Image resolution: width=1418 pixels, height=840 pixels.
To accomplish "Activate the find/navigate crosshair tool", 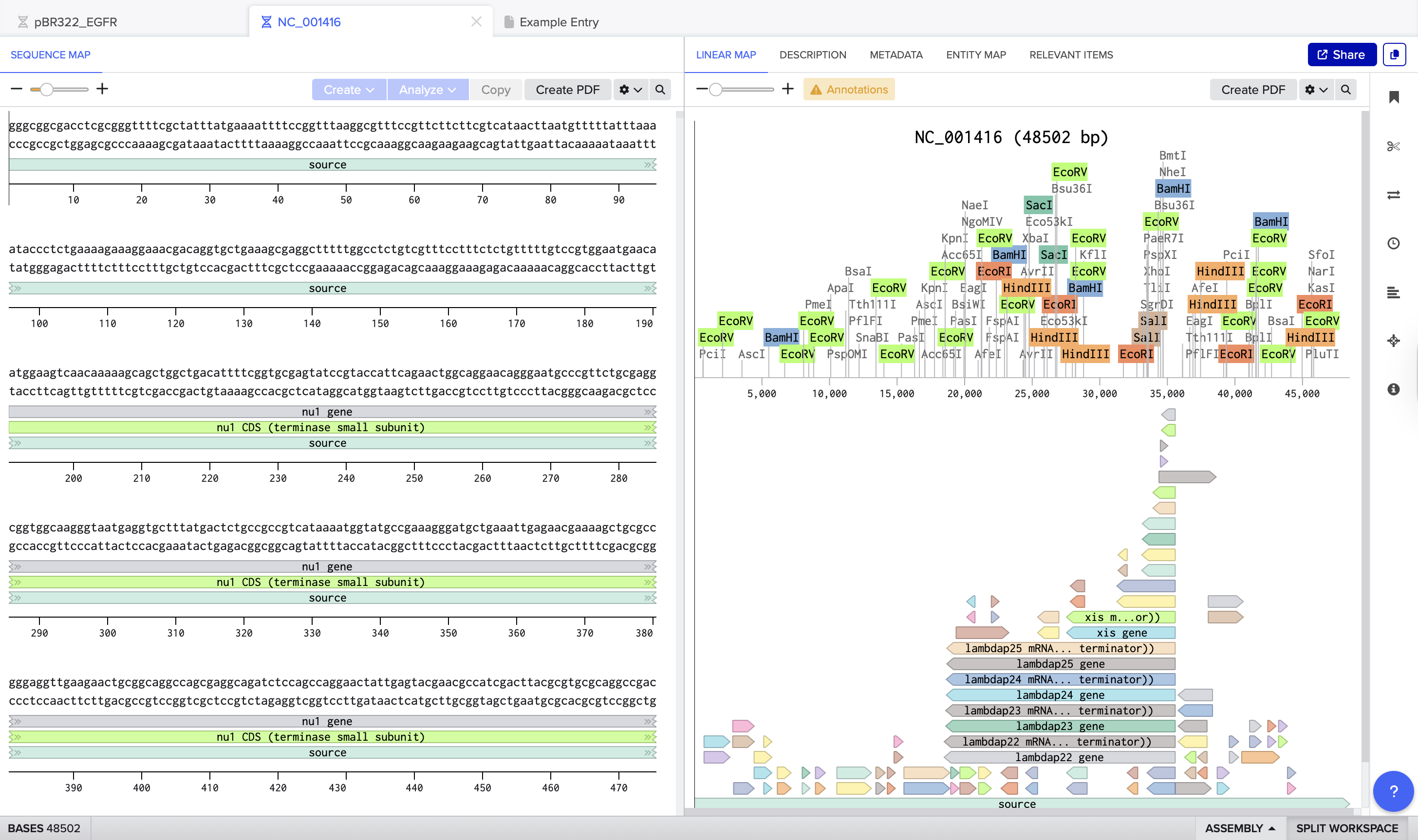I will point(1394,340).
